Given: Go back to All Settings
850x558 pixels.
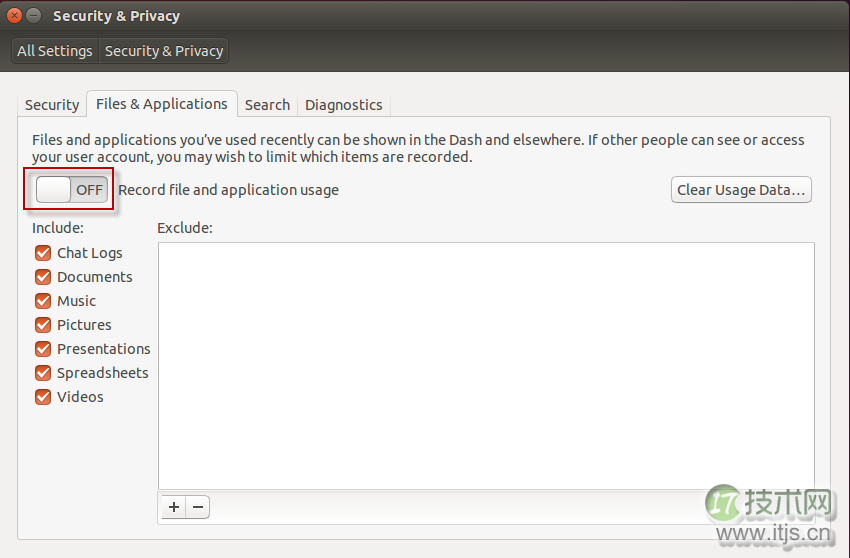Looking at the screenshot, I should [55, 51].
